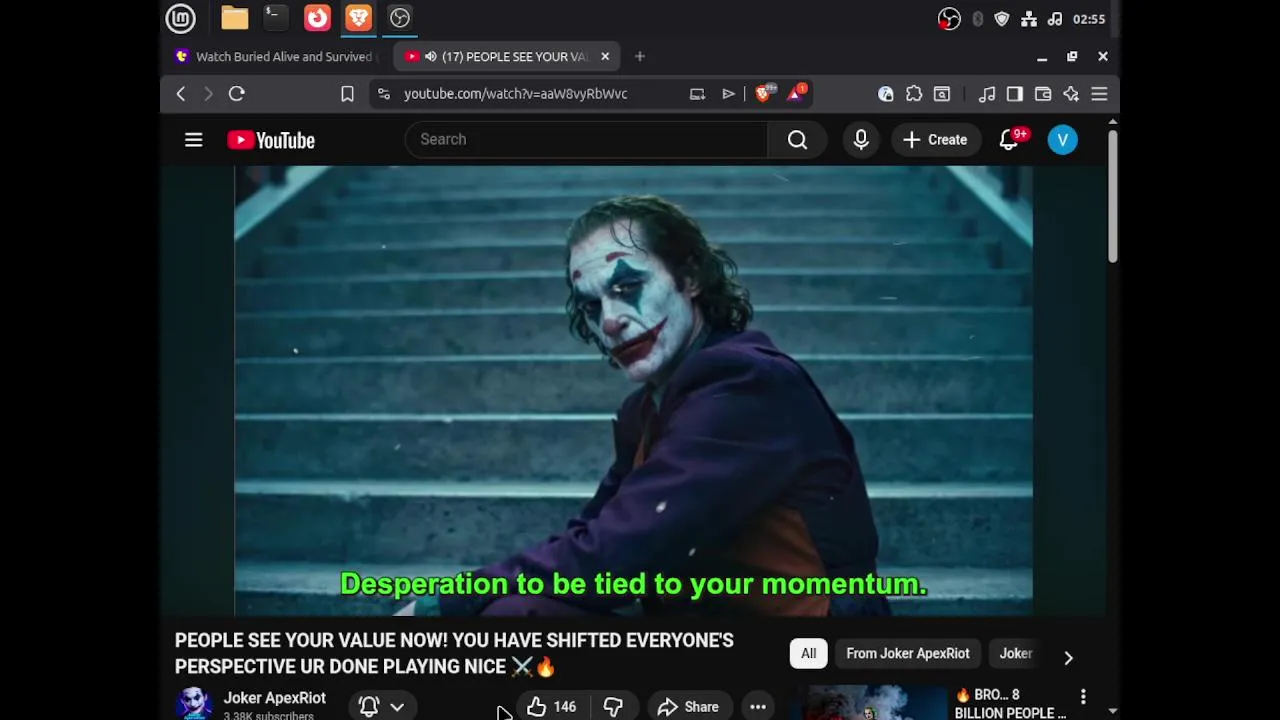Search with your voice microphone
Image resolution: width=1280 pixels, height=720 pixels.
pos(861,140)
